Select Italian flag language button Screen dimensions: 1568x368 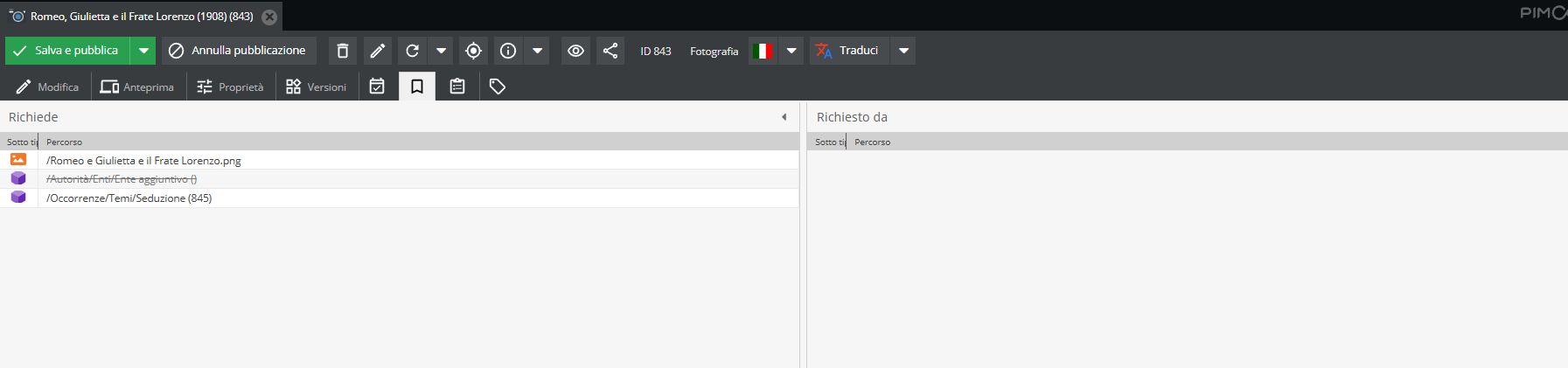coord(763,51)
